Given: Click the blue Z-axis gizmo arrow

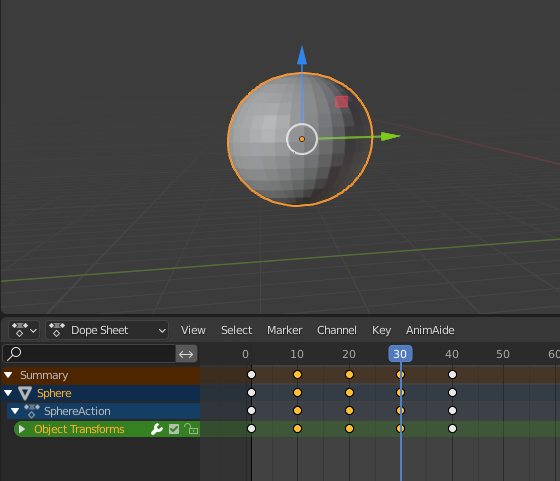Looking at the screenshot, I should pos(302,55).
